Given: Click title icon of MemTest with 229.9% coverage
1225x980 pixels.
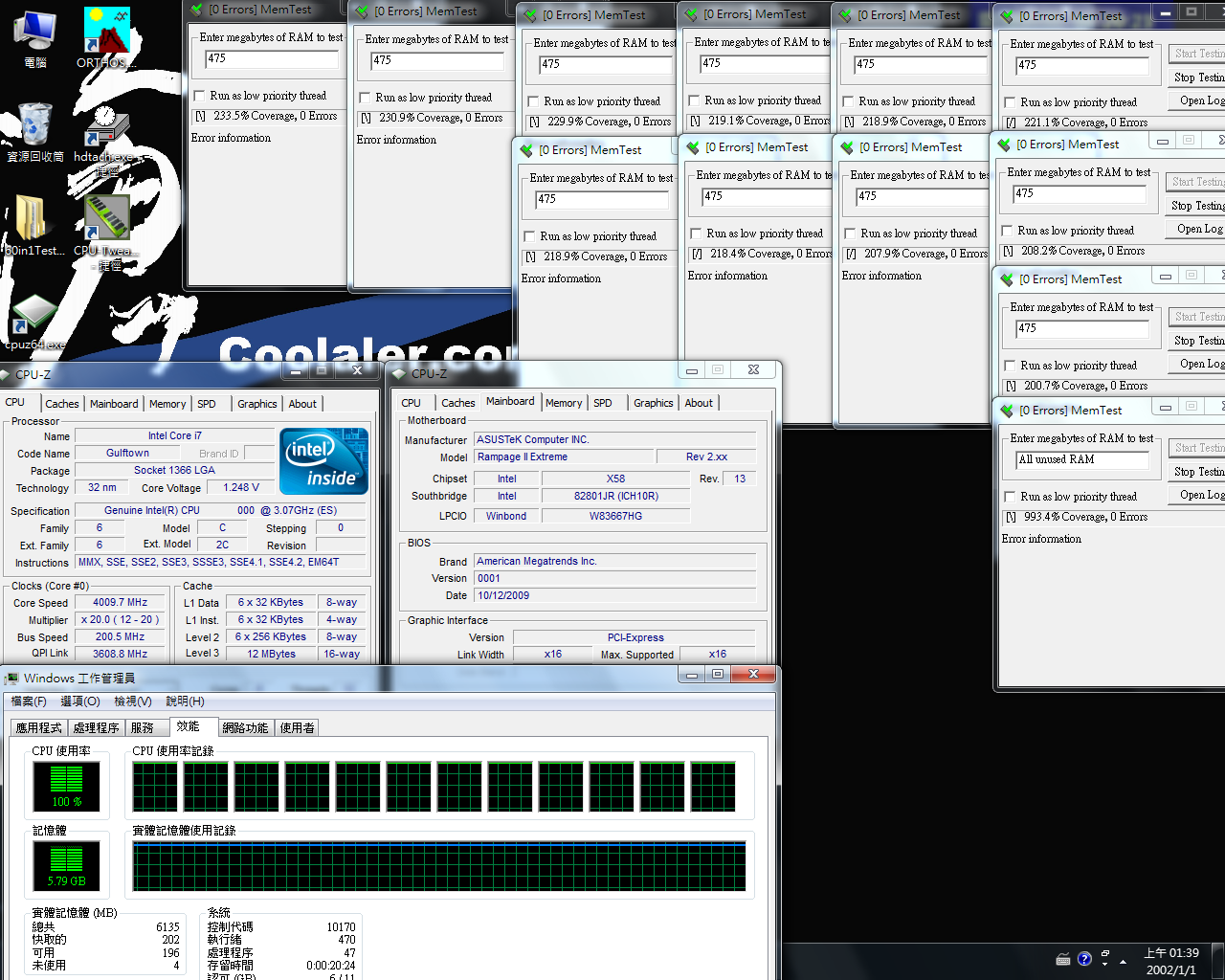Looking at the screenshot, I should (x=530, y=15).
